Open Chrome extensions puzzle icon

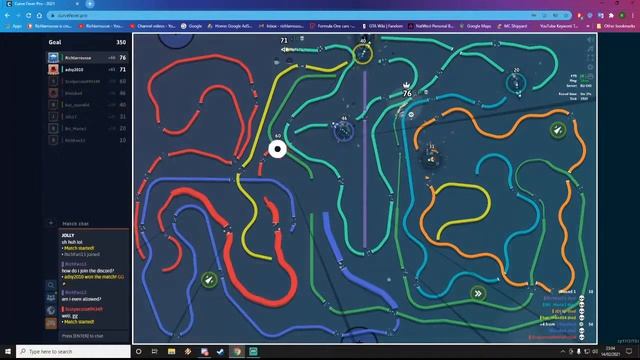(611, 16)
